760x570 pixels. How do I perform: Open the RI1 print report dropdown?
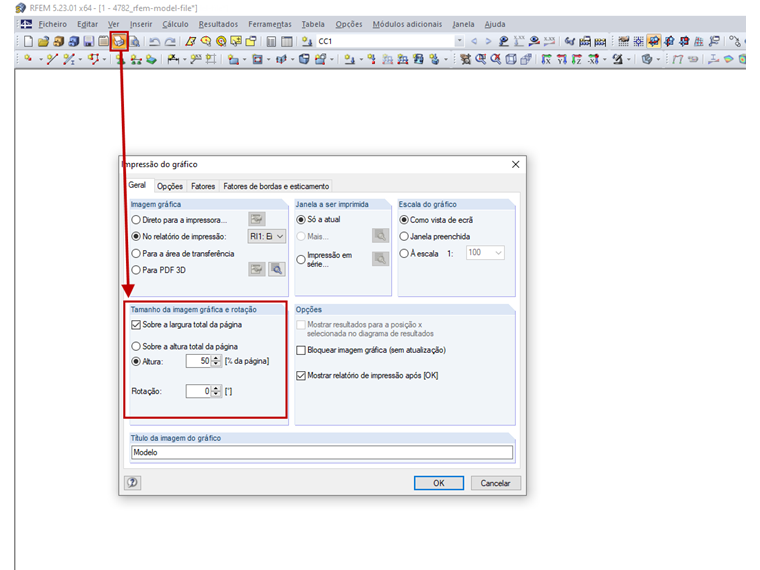267,236
